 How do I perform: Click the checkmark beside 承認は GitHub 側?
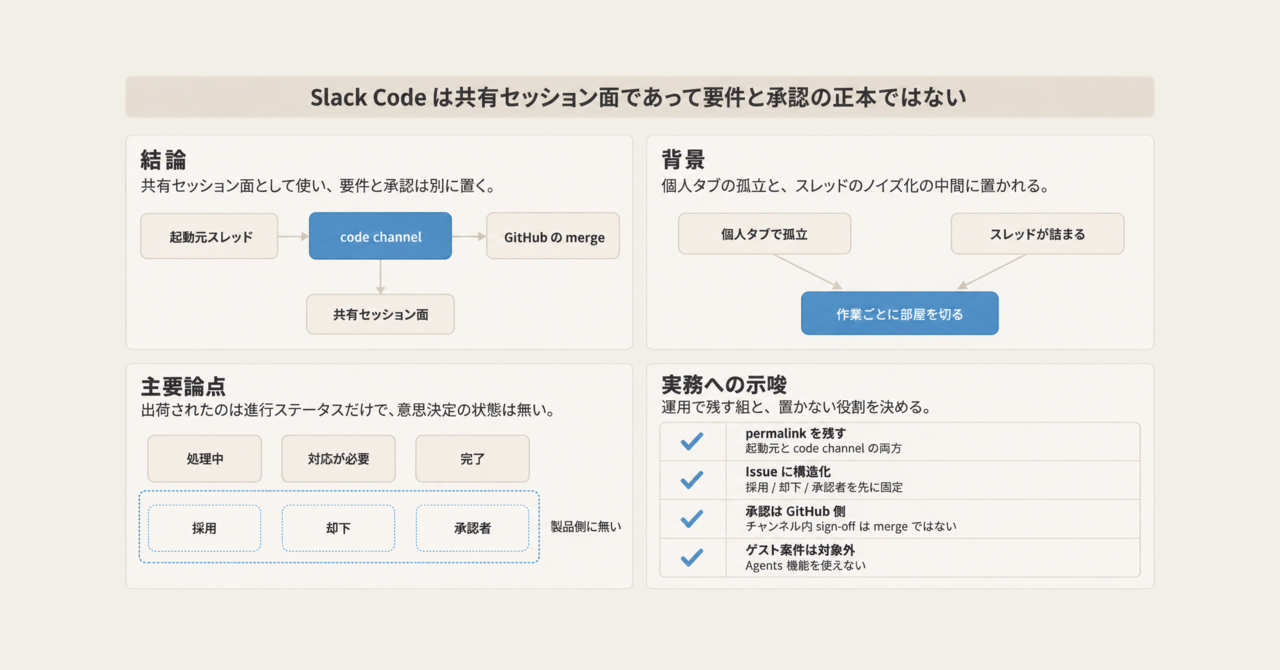coord(692,519)
